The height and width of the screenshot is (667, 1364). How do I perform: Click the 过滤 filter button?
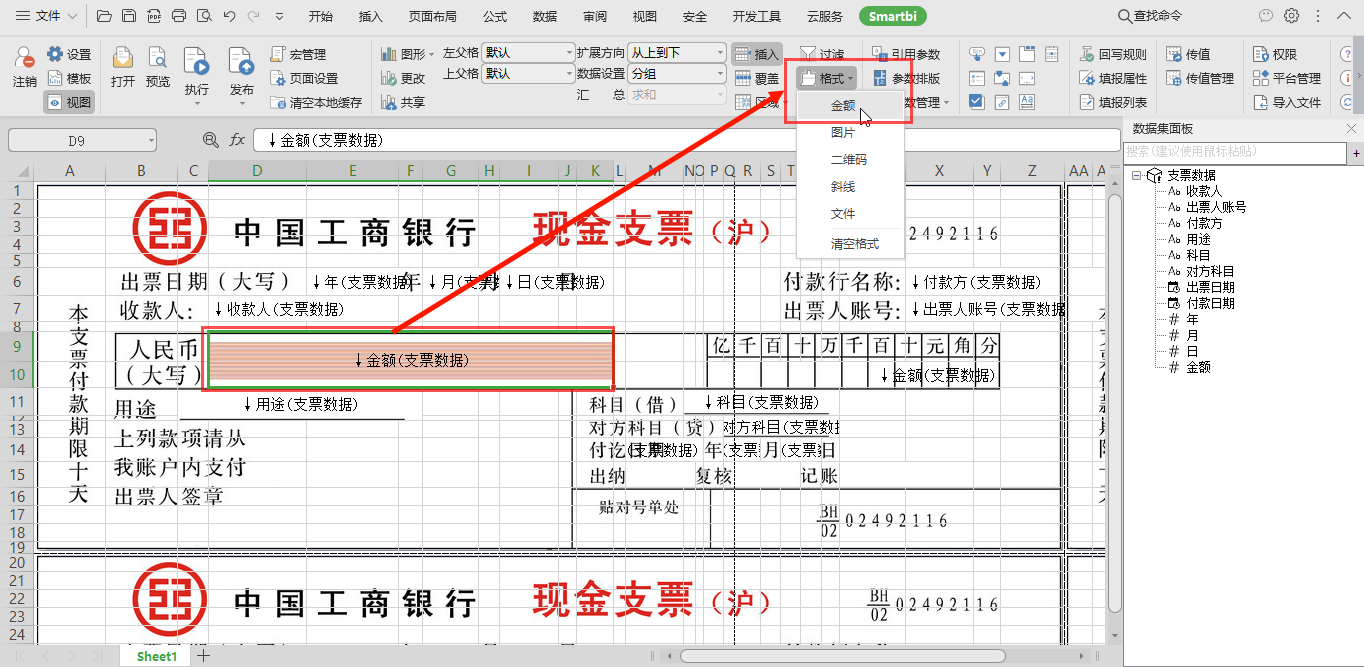click(822, 54)
